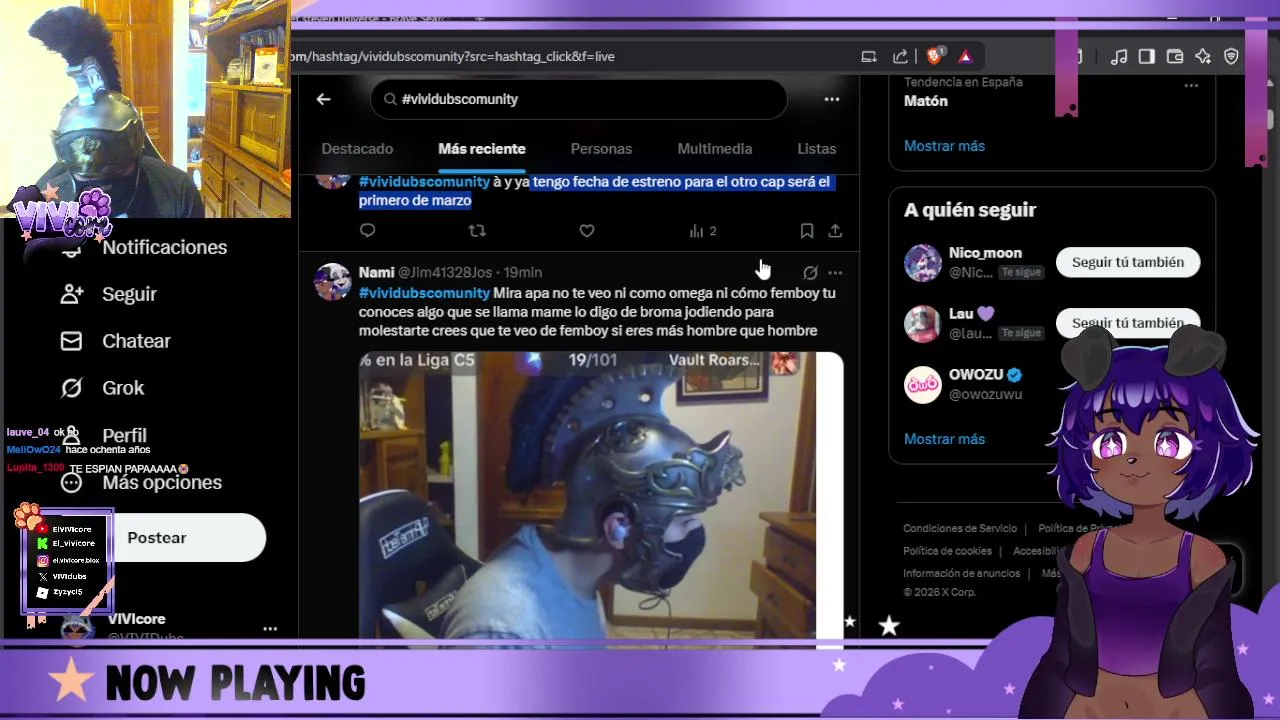Click the Seguir person-plus icon
Screen dimensions: 1280x720
(x=71, y=294)
